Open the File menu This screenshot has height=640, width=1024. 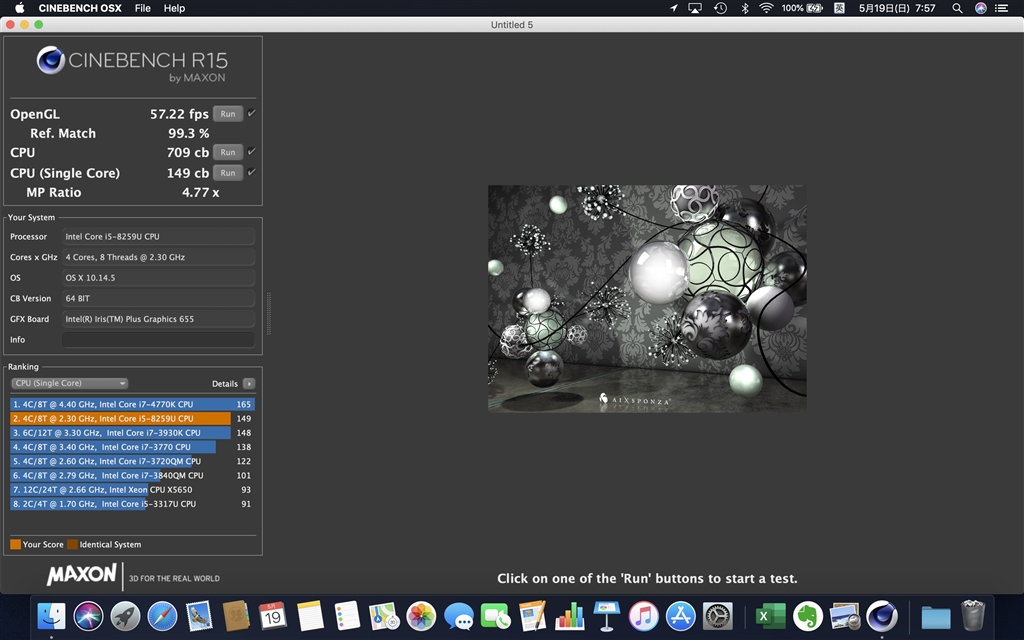pos(142,8)
